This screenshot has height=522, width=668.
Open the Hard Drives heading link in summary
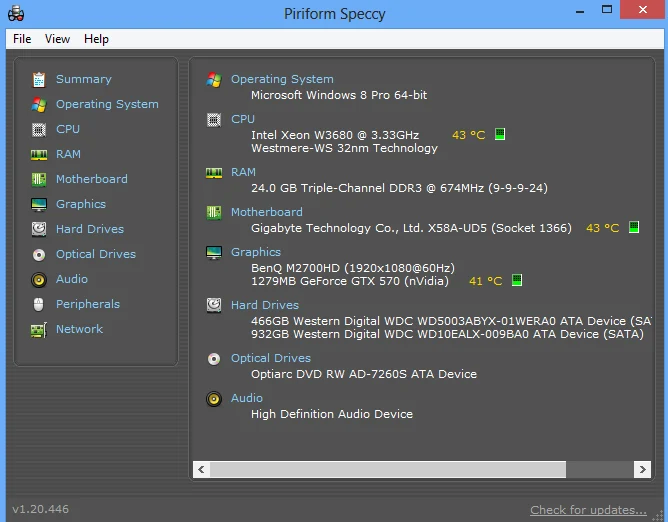[x=265, y=305]
